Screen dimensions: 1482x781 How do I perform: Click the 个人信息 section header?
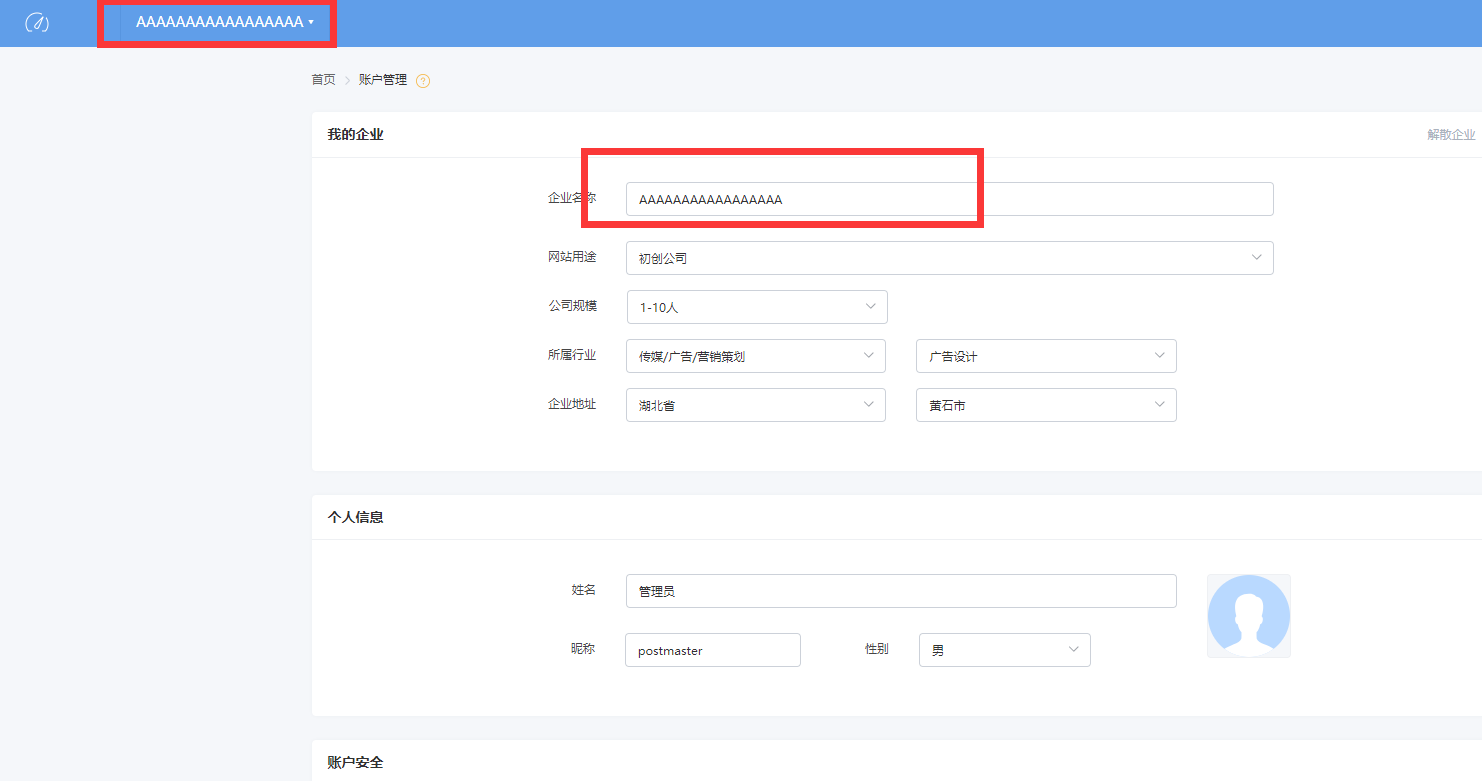tap(355, 517)
